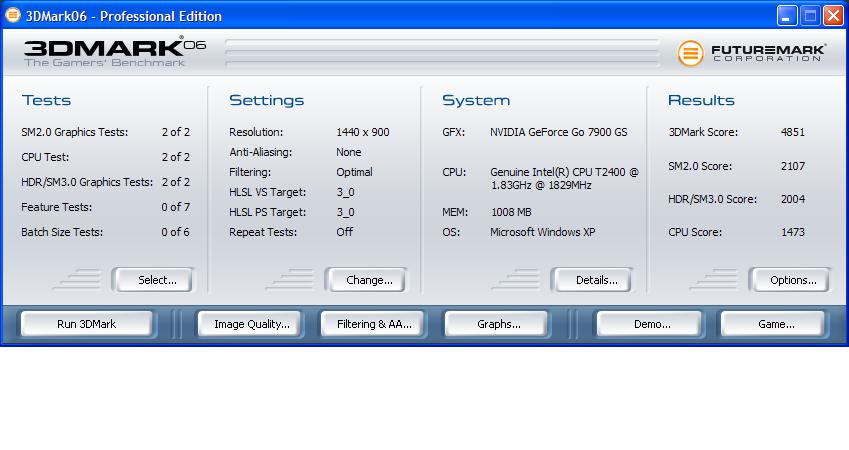Screen dimensions: 849x450
Task: Open the Change... settings button
Action: click(x=366, y=280)
